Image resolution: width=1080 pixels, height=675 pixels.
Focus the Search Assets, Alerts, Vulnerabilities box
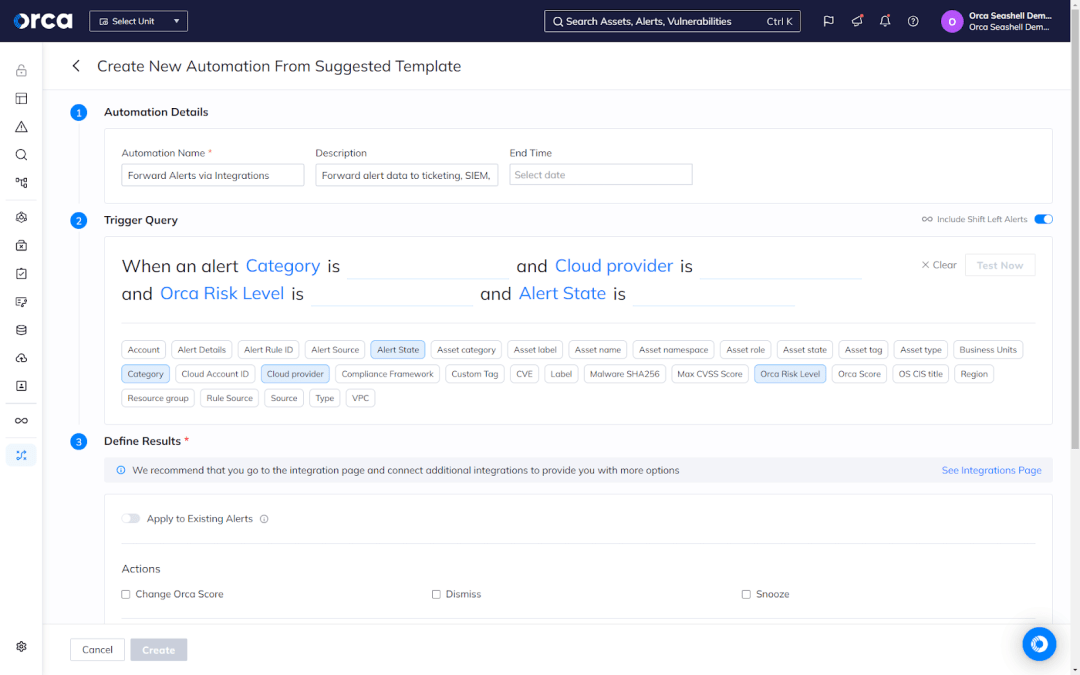[x=672, y=21]
